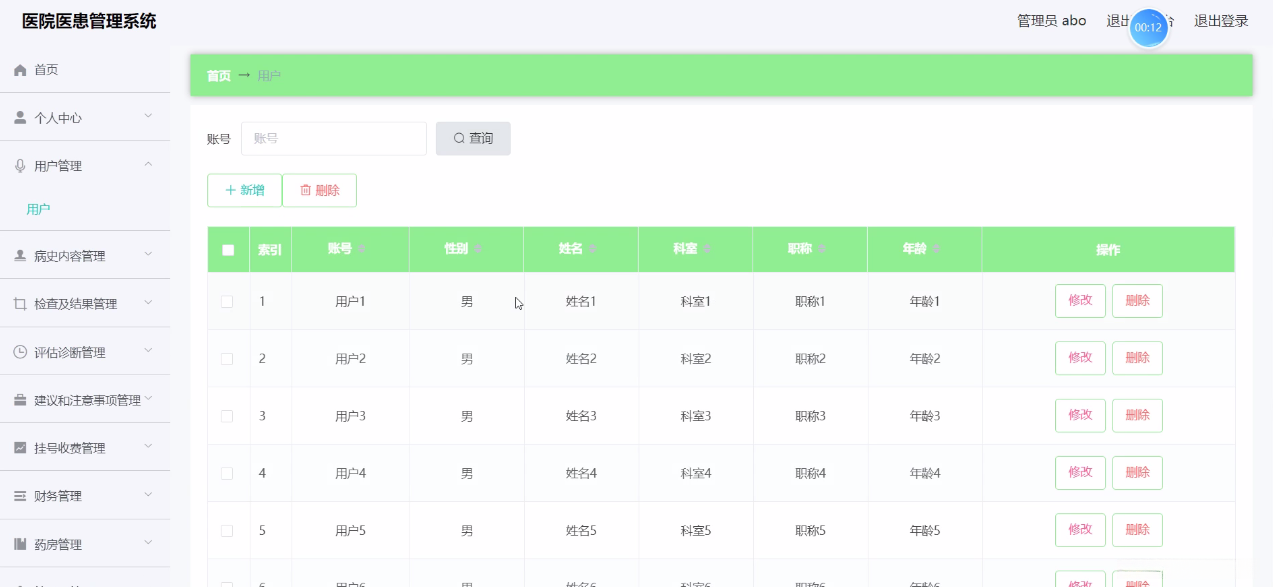Expand the 挂号收费管理 menu chevron
This screenshot has width=1273, height=587.
pos(148,447)
